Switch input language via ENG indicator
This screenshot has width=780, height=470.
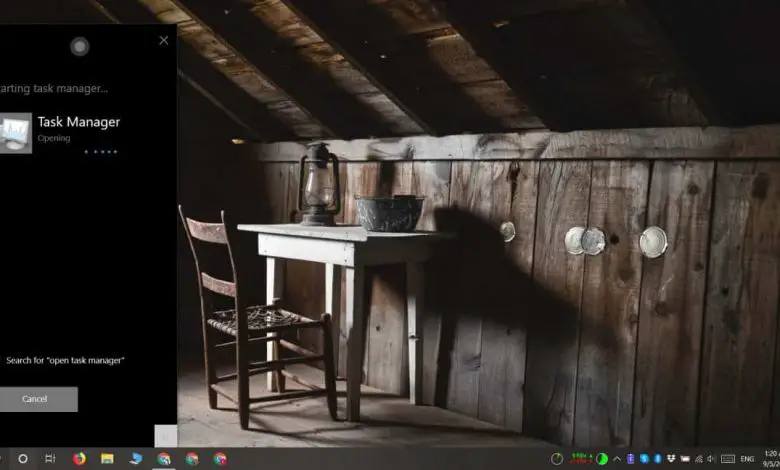click(x=747, y=459)
